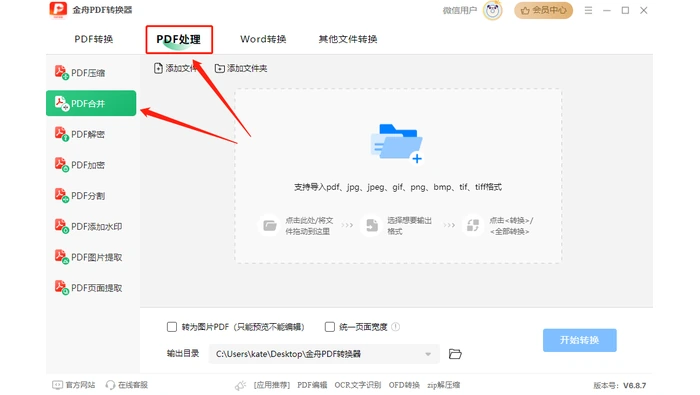This screenshot has height=395, width=700.
Task: Enable 转为图片PDF checkbox
Action: pos(172,327)
